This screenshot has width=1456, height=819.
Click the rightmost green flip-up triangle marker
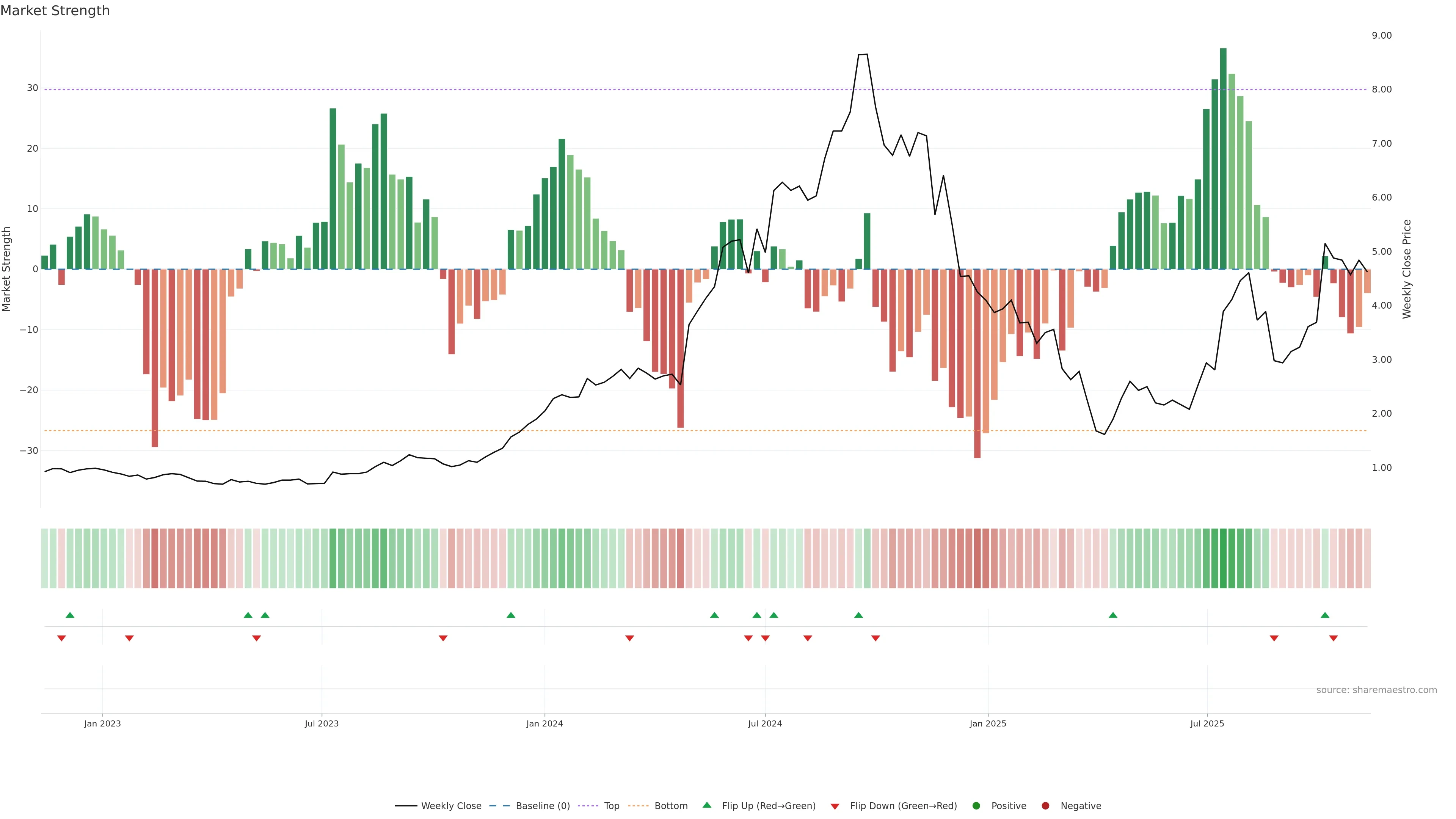[x=1325, y=615]
